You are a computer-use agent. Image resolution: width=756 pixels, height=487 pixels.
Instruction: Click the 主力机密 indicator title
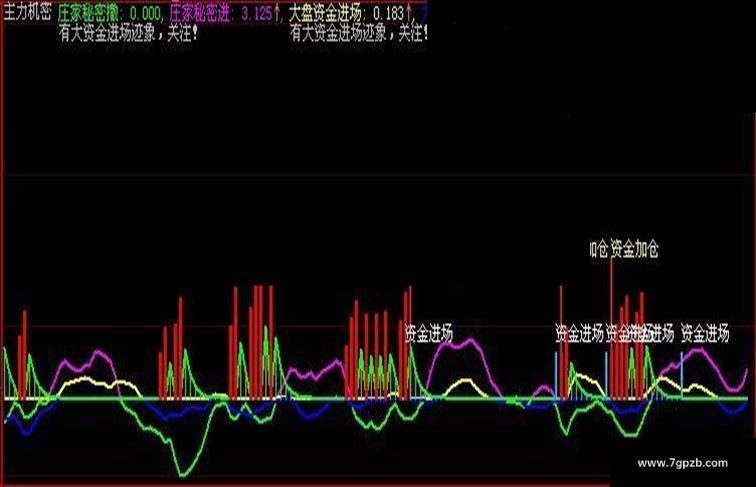coord(27,12)
